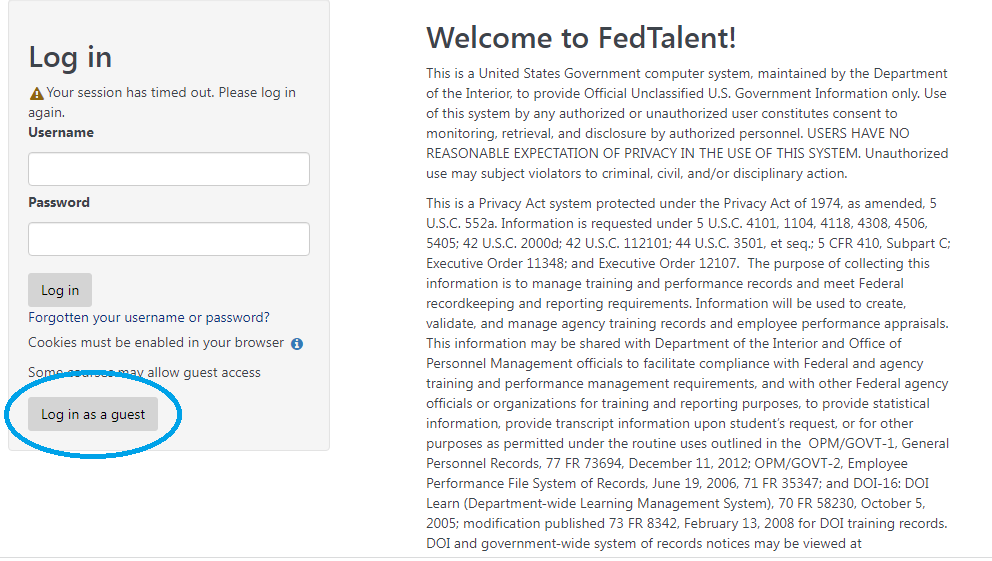Click the Password field label
The width and height of the screenshot is (992, 561).
(59, 202)
